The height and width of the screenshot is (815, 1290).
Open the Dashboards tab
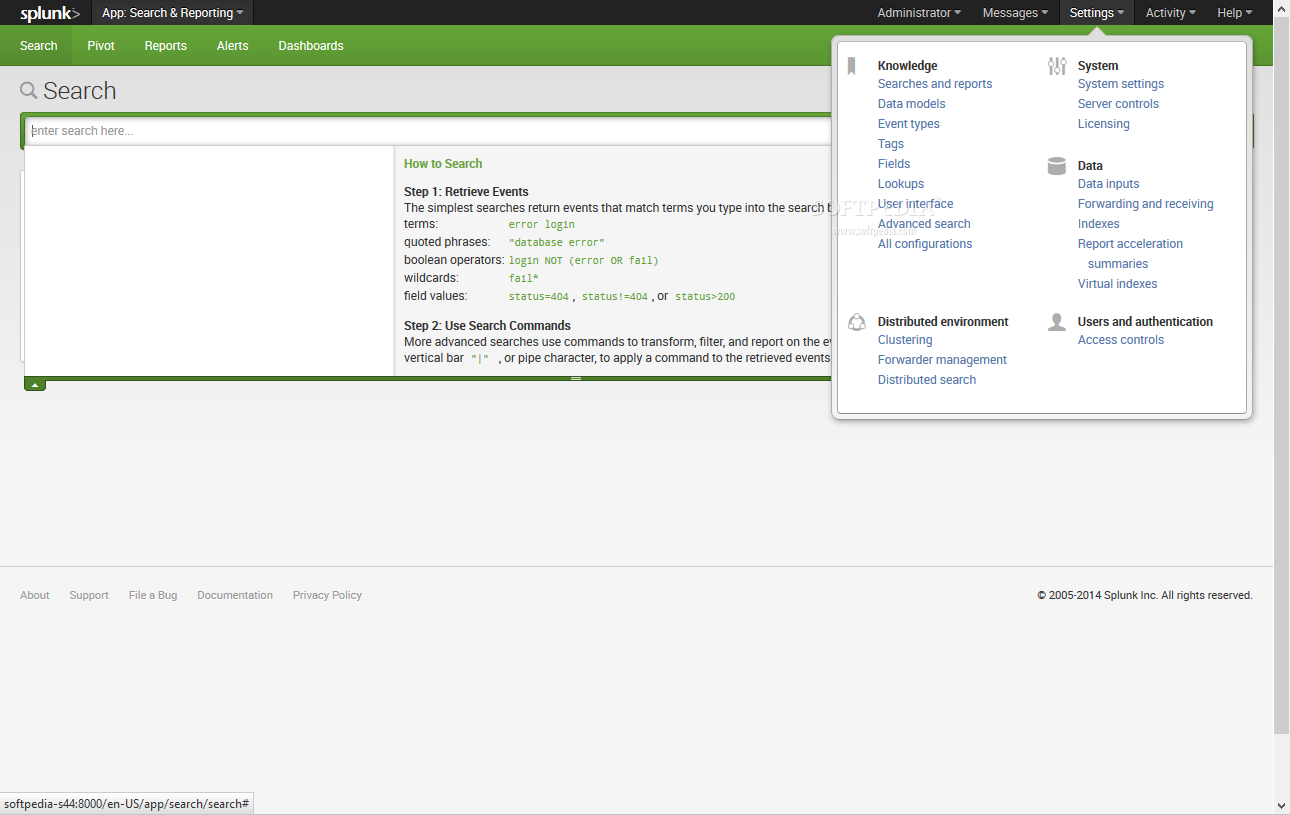[x=311, y=46]
